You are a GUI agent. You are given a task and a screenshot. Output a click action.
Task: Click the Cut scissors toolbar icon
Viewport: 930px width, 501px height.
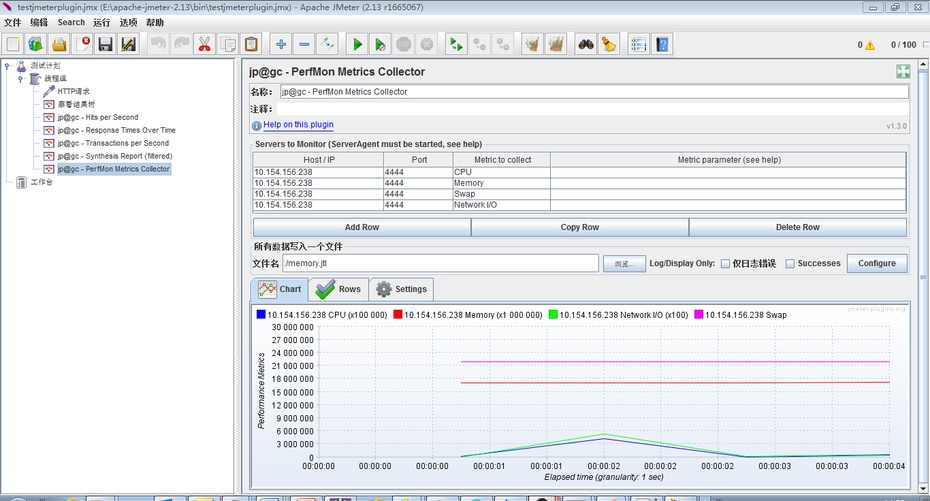coord(204,44)
